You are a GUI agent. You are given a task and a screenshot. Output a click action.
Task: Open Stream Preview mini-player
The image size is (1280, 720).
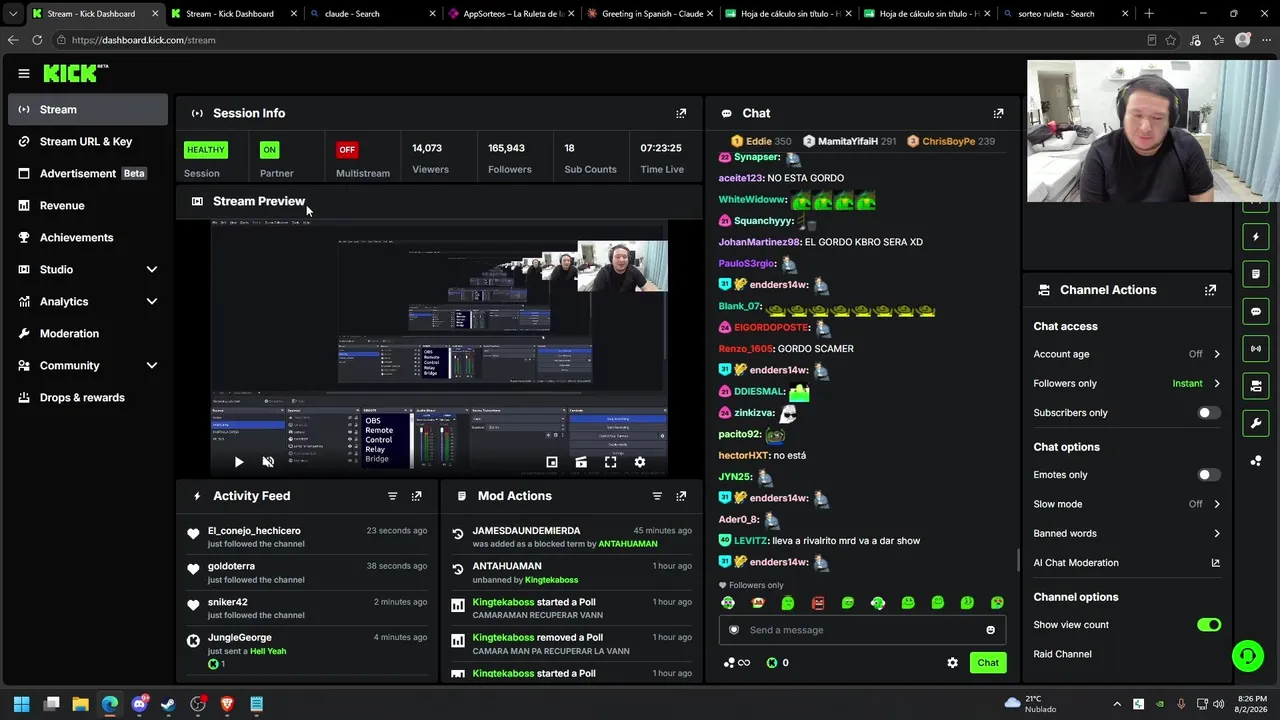point(551,462)
